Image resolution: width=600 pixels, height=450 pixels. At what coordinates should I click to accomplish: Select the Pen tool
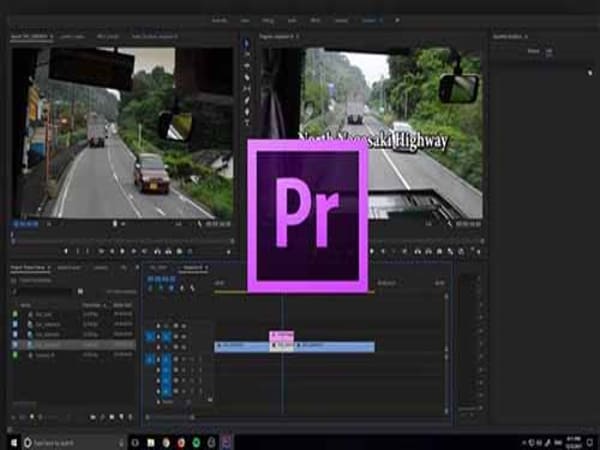(x=246, y=100)
